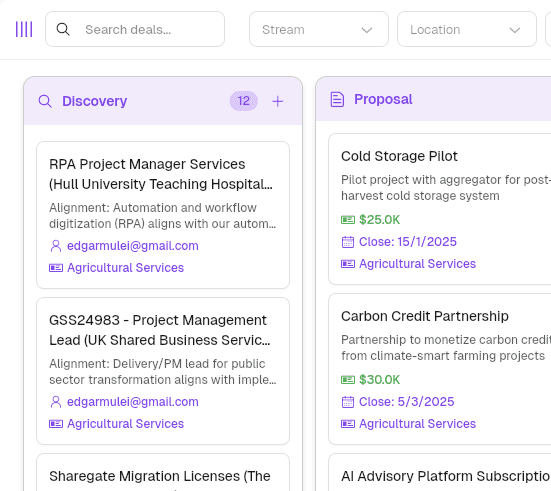Viewport: 551px width, 491px height.
Task: Open RPA Project Manager Services deal title
Action: [161, 174]
